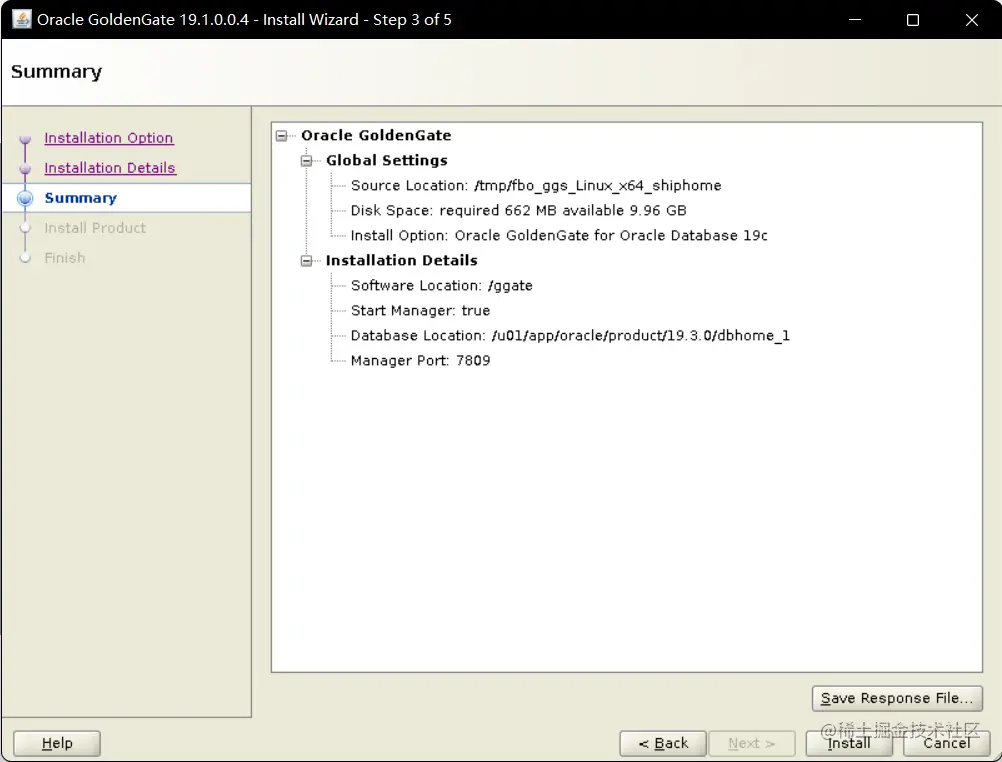
Task: Collapse the Global Settings branch
Action: 308,160
